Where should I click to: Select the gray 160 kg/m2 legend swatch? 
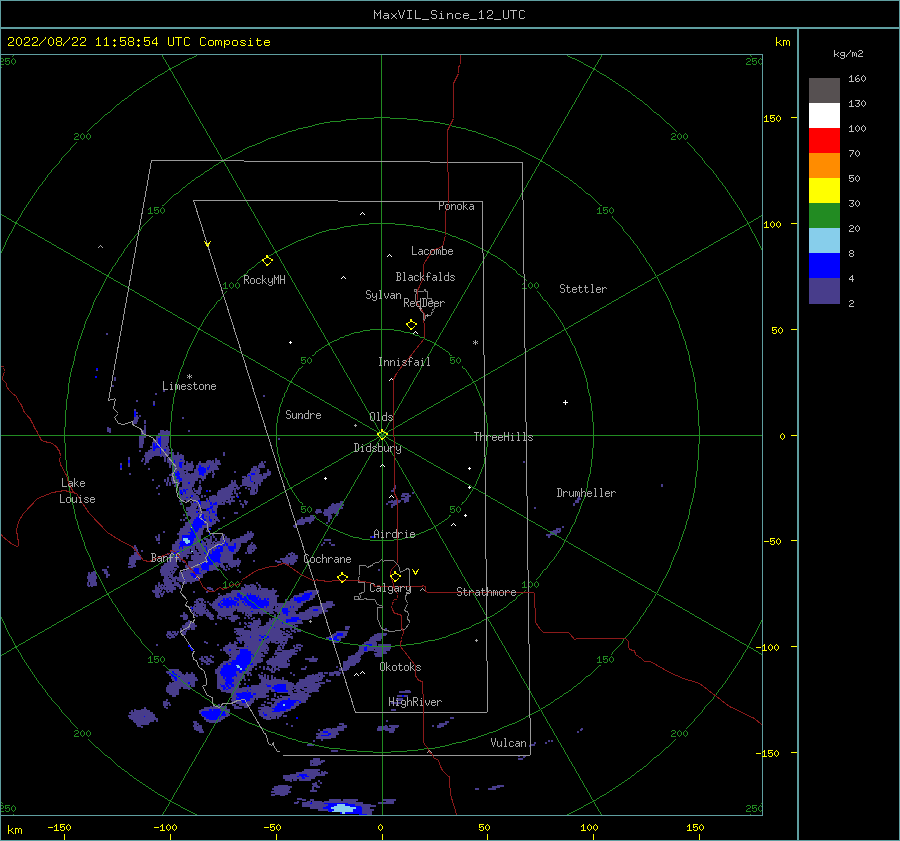(x=824, y=90)
